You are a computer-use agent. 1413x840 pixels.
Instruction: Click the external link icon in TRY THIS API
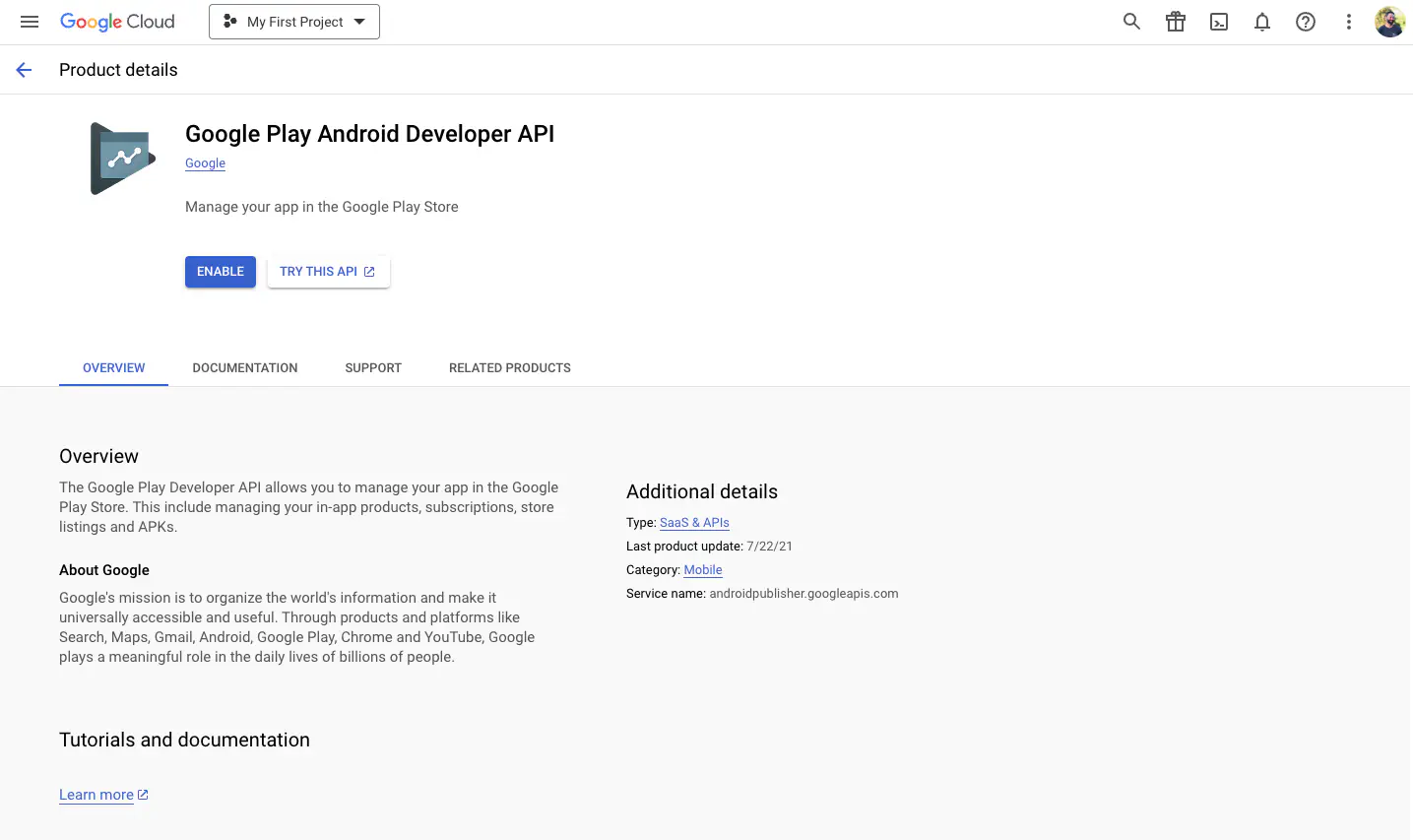[369, 272]
